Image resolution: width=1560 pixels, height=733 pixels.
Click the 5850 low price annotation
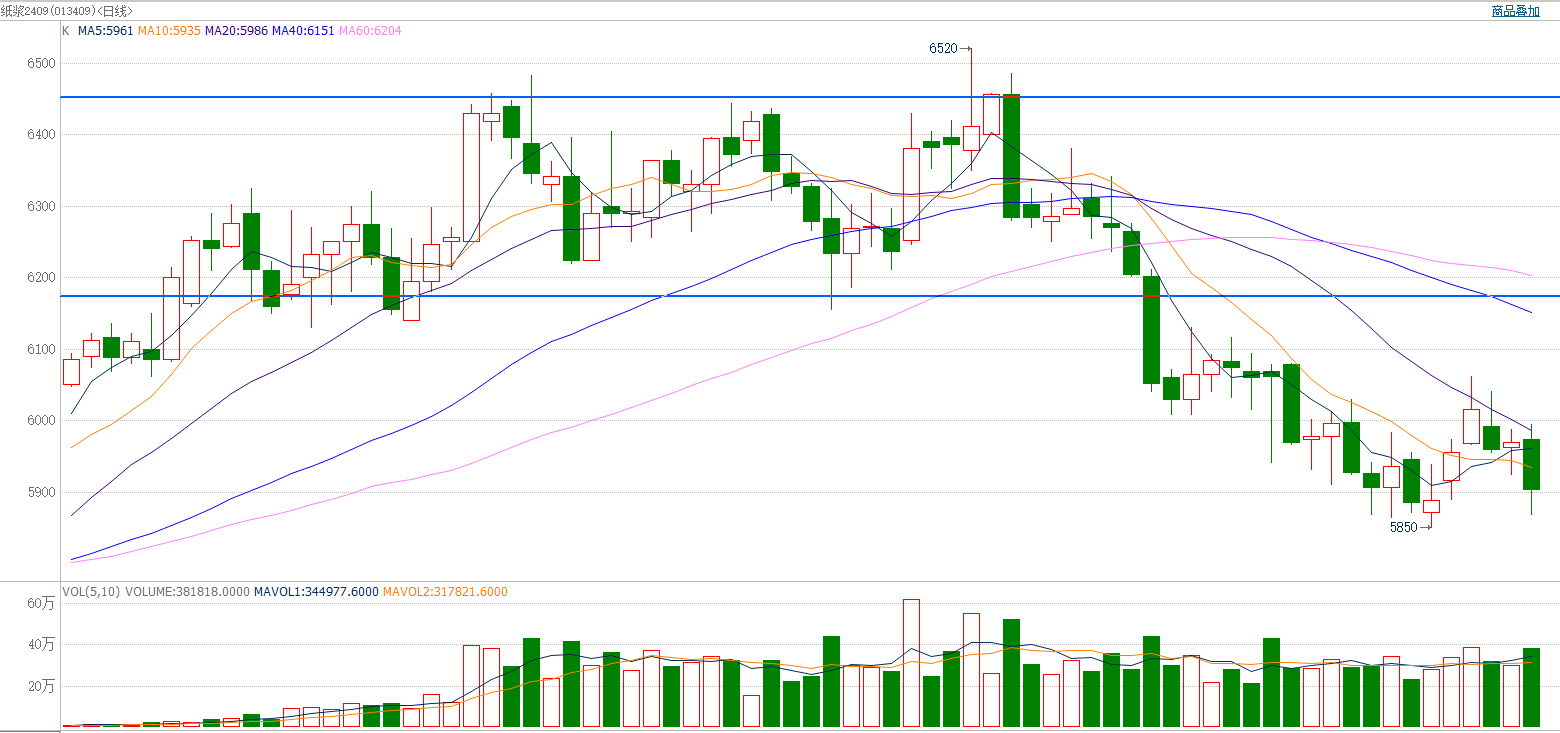pyautogui.click(x=1404, y=527)
